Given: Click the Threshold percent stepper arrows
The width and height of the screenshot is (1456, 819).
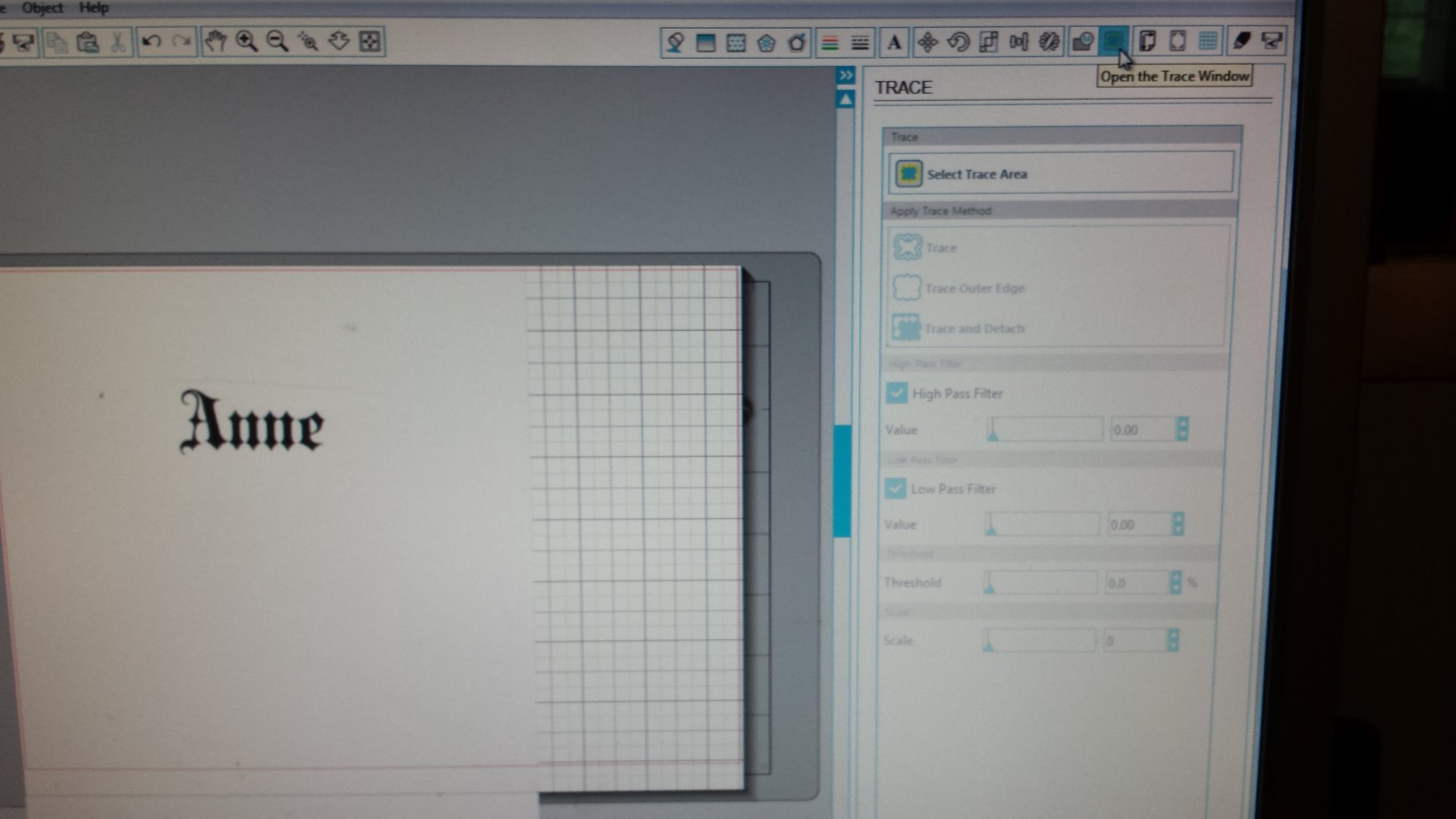Looking at the screenshot, I should (1175, 582).
